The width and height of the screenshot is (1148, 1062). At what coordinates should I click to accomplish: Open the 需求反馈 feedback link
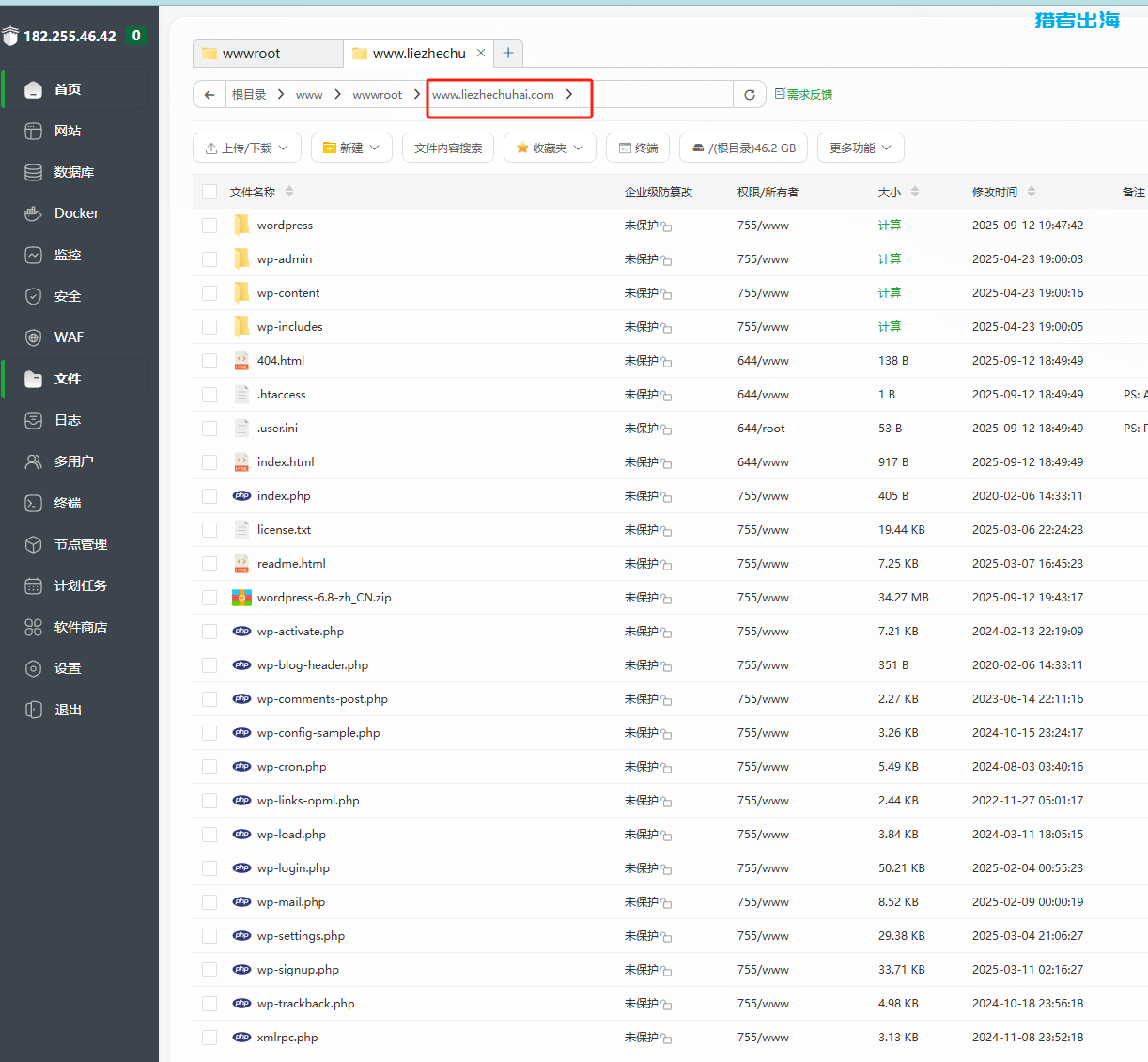(x=803, y=95)
